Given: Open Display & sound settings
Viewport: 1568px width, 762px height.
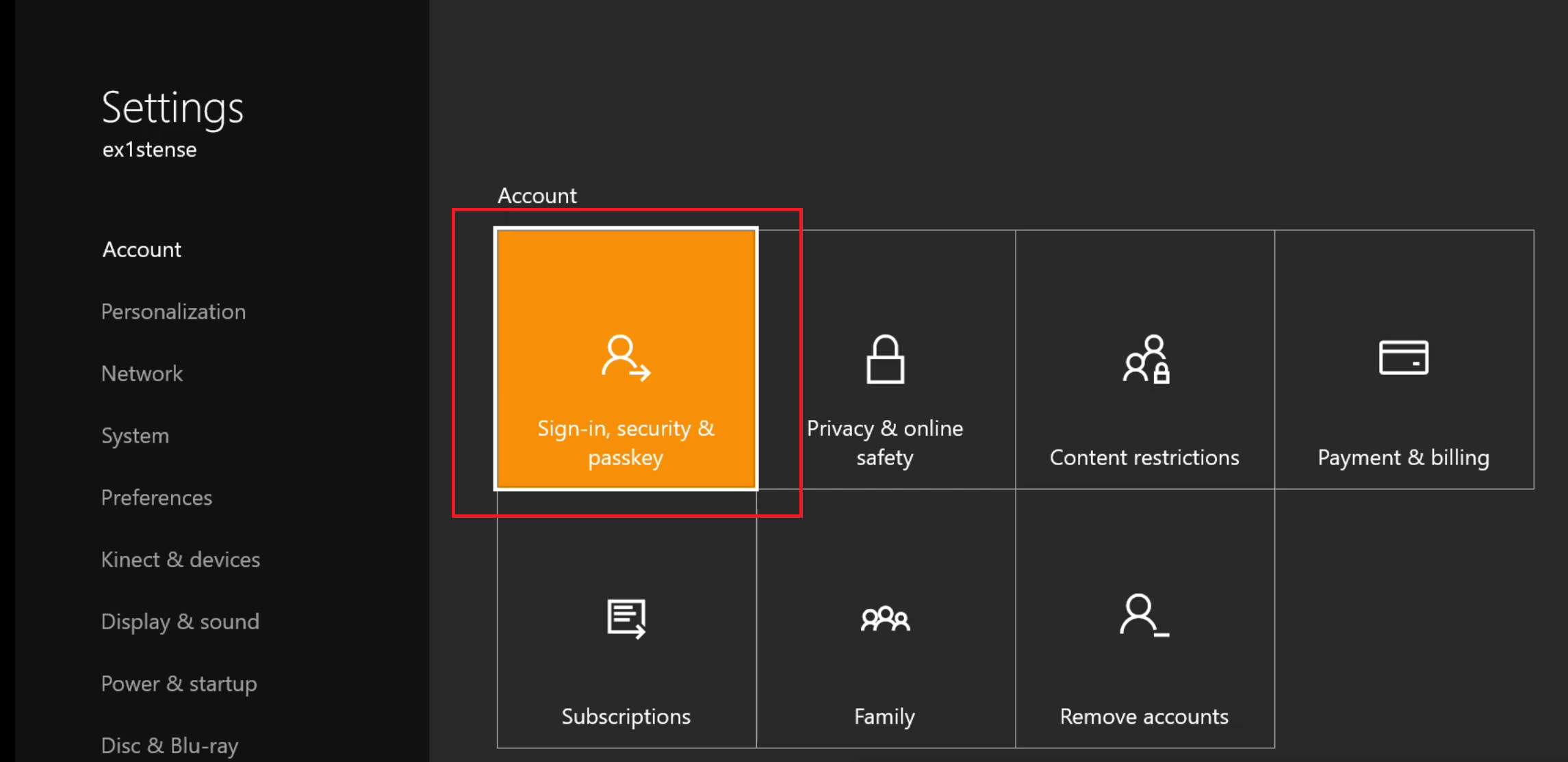Looking at the screenshot, I should tap(180, 622).
